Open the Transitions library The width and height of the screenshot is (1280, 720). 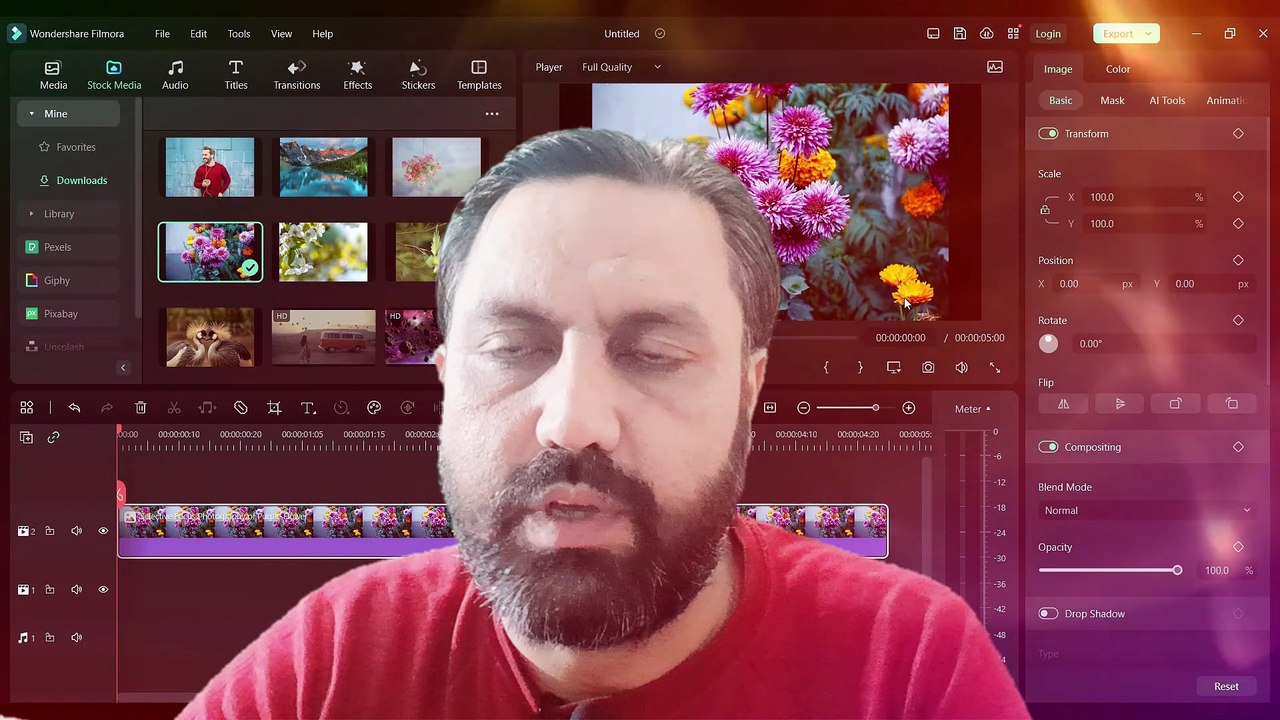point(297,75)
